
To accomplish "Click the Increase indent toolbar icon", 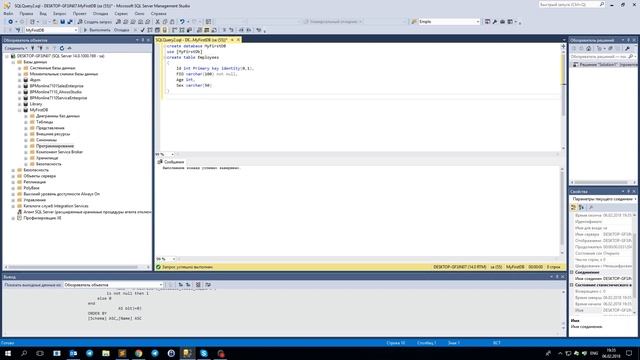I will [x=249, y=30].
